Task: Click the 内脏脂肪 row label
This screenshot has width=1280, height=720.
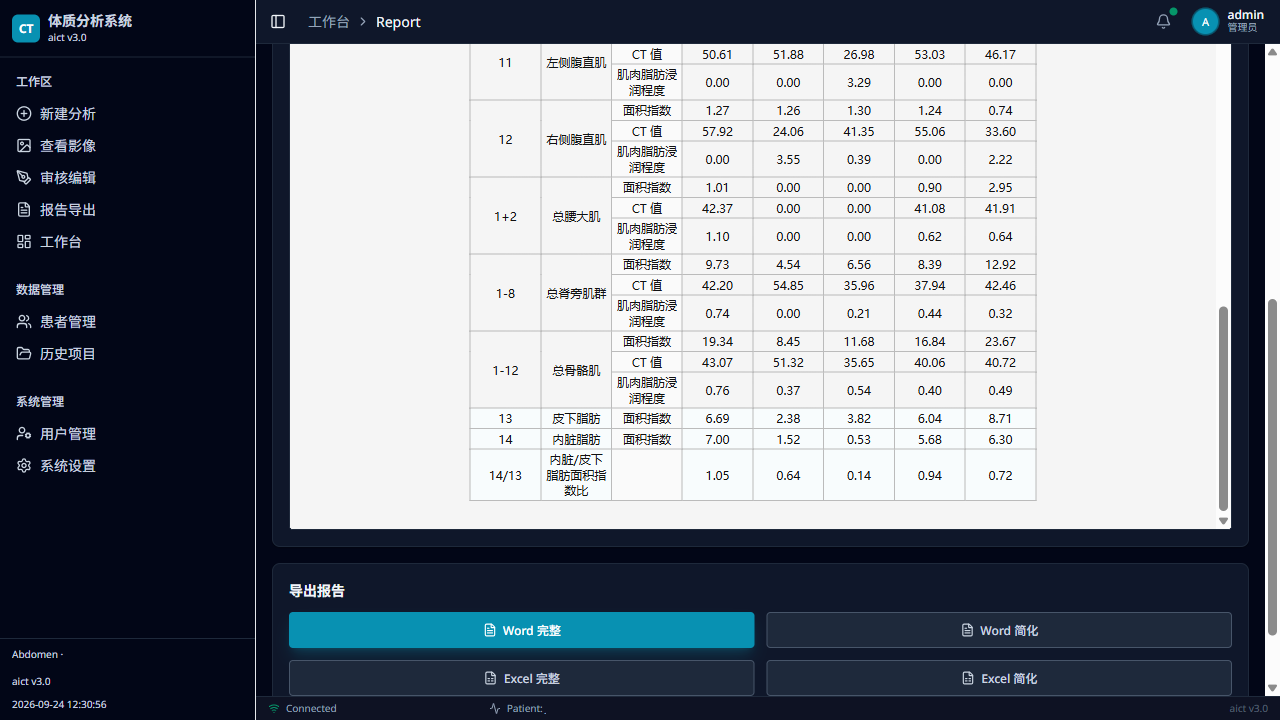Action: (x=576, y=439)
